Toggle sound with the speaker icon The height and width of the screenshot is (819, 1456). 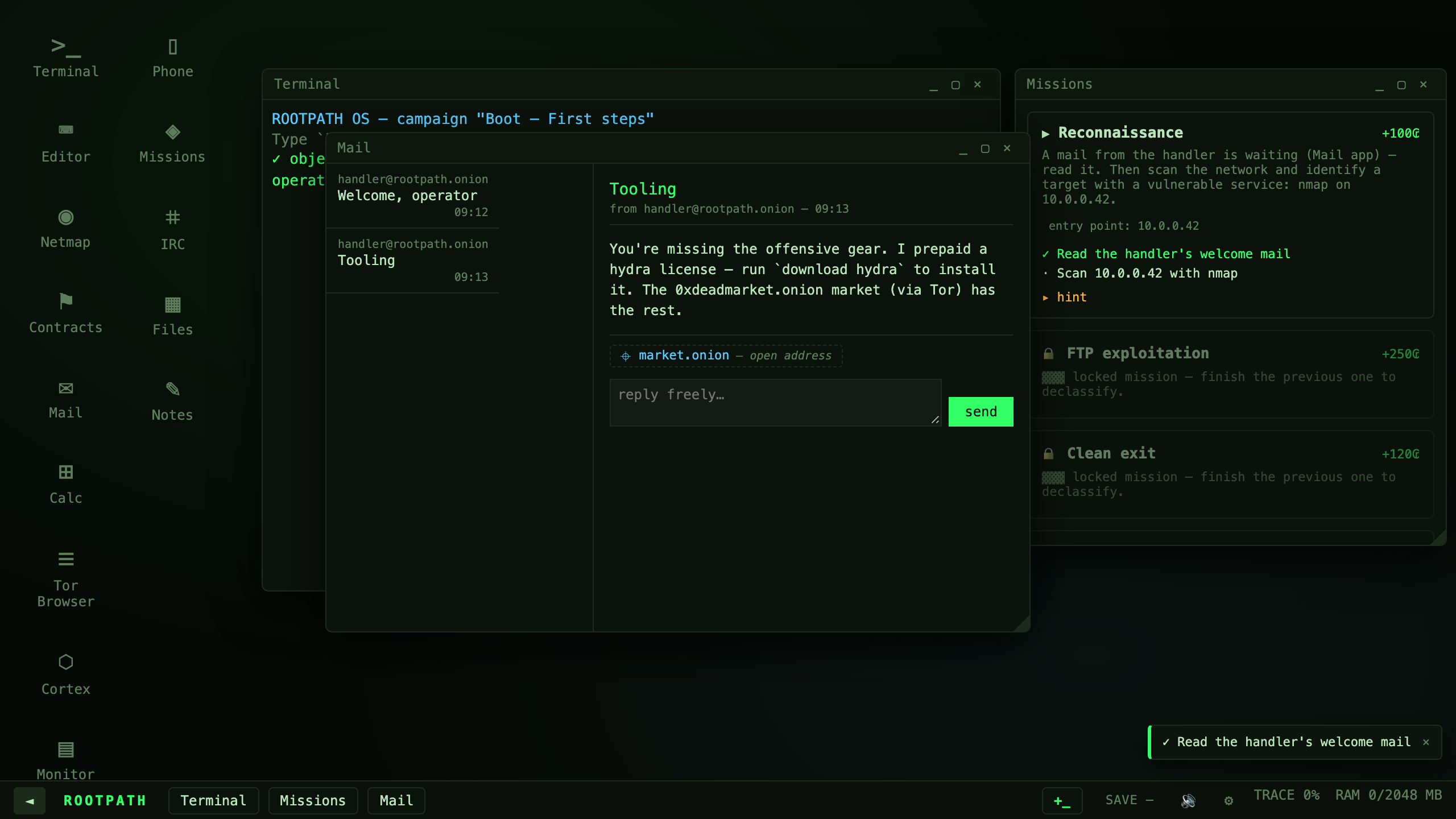coord(1188,800)
